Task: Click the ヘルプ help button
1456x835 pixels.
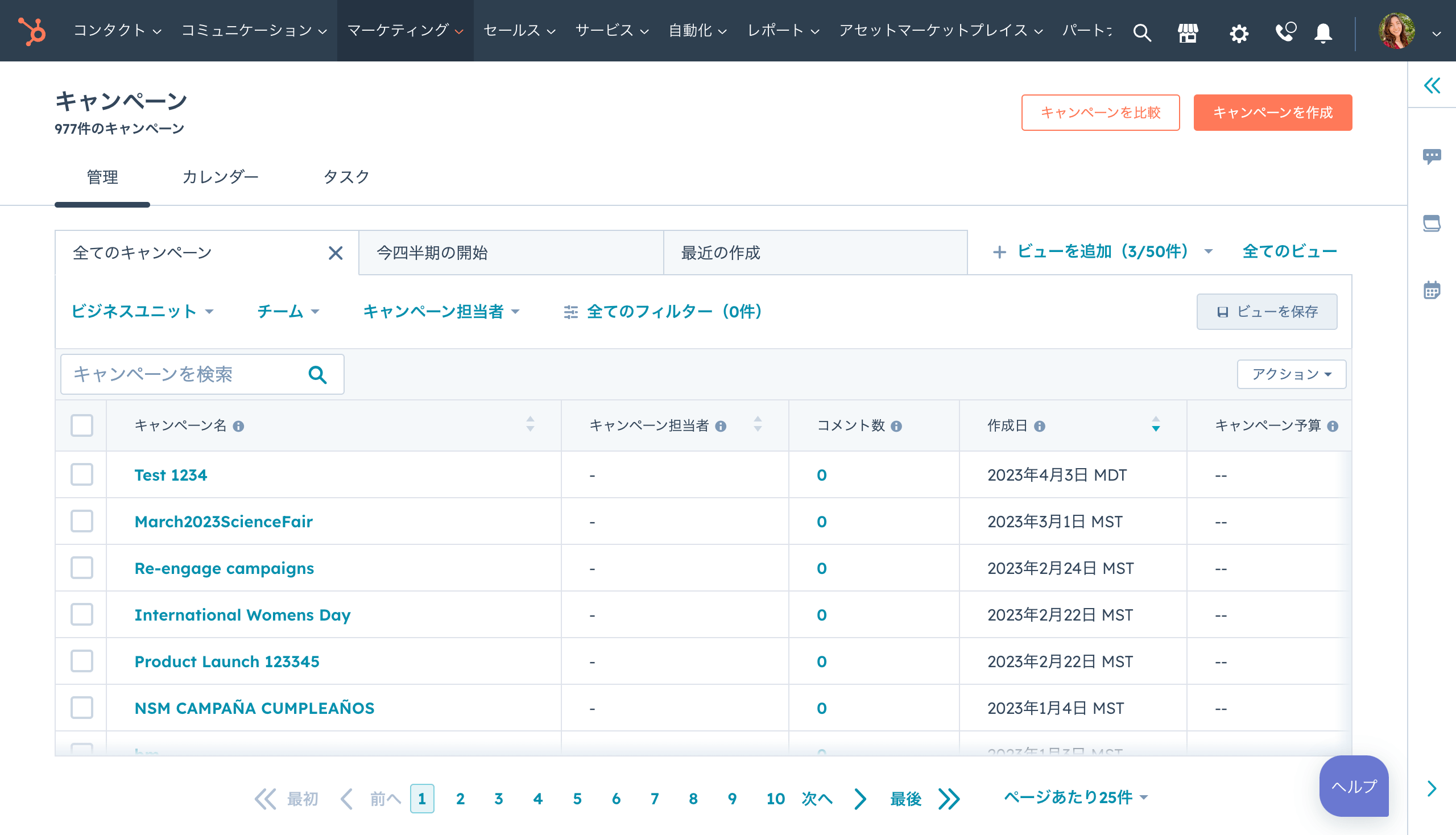Action: (1354, 786)
